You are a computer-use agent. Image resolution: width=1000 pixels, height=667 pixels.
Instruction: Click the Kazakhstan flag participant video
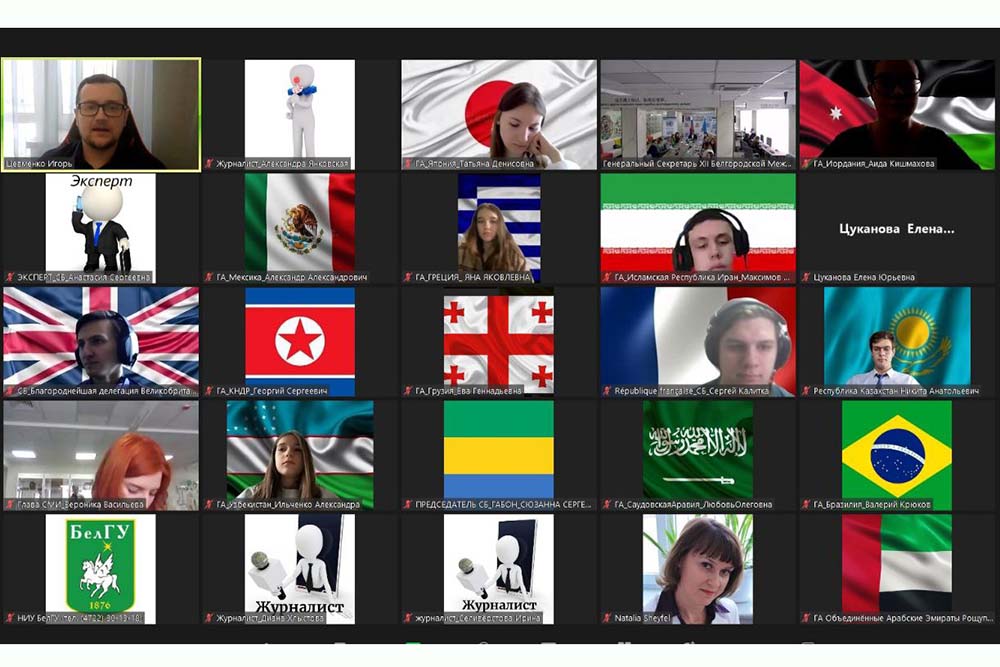tap(897, 336)
